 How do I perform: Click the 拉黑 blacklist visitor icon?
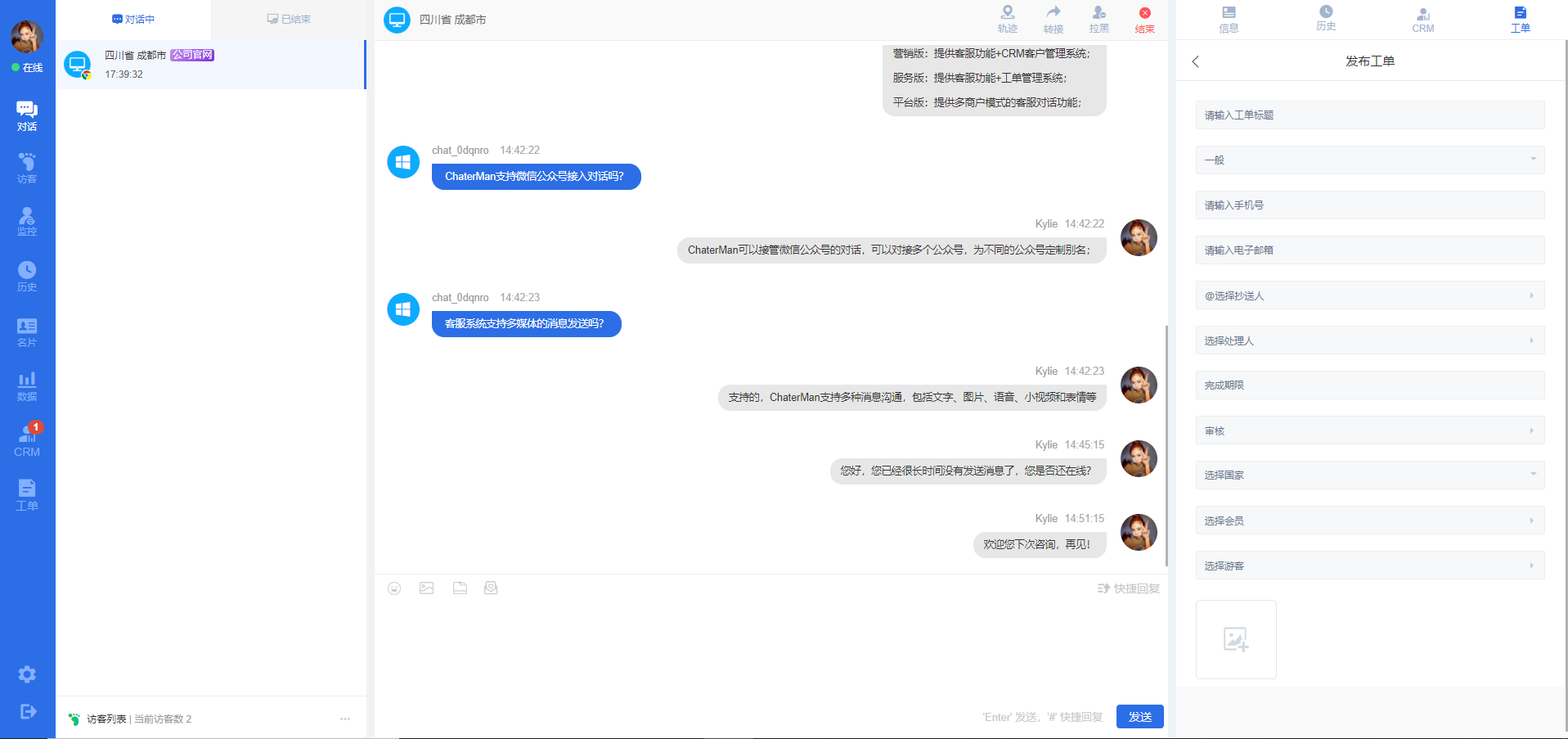1099,19
